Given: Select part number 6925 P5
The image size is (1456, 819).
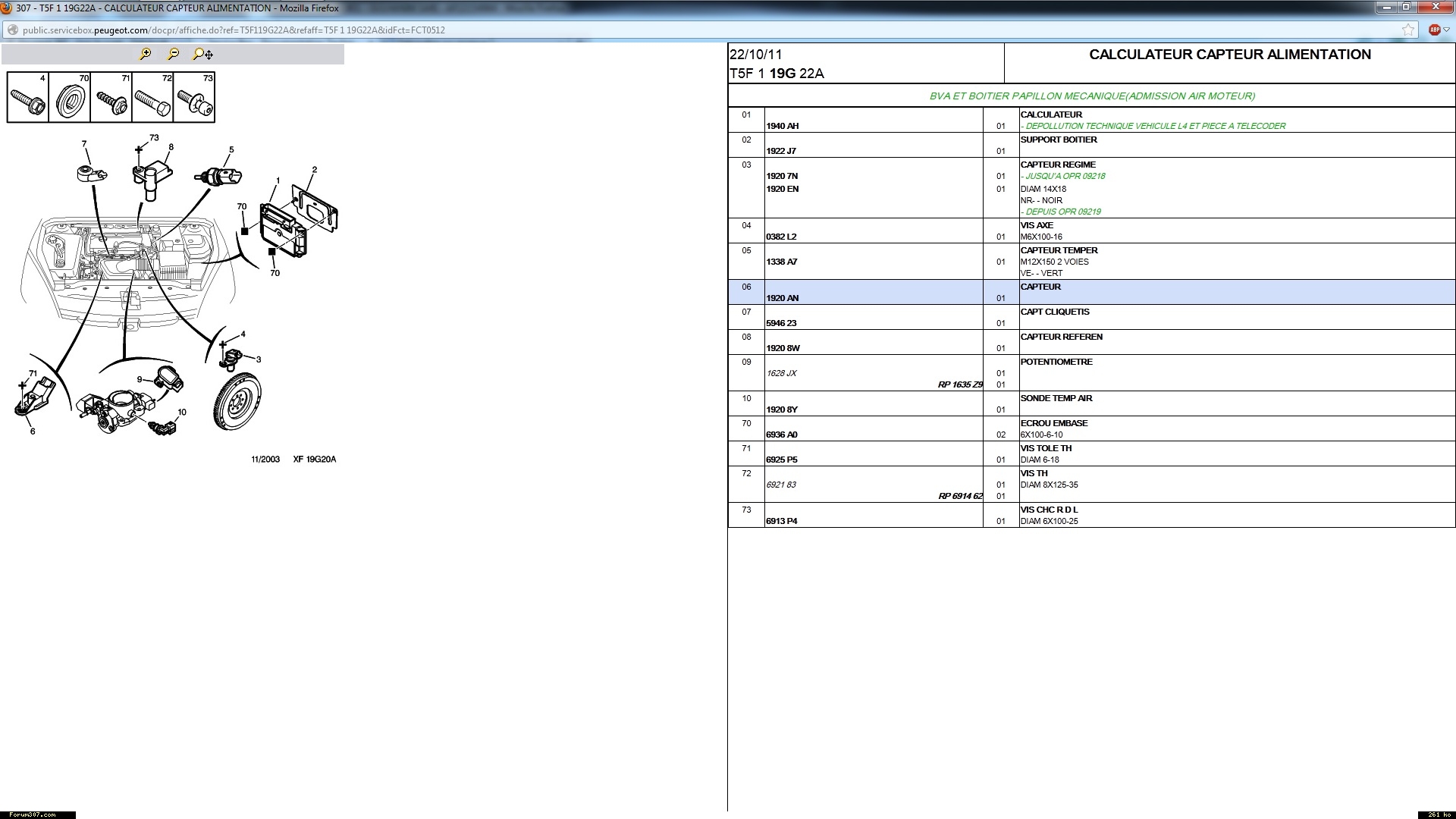Looking at the screenshot, I should click(x=782, y=460).
